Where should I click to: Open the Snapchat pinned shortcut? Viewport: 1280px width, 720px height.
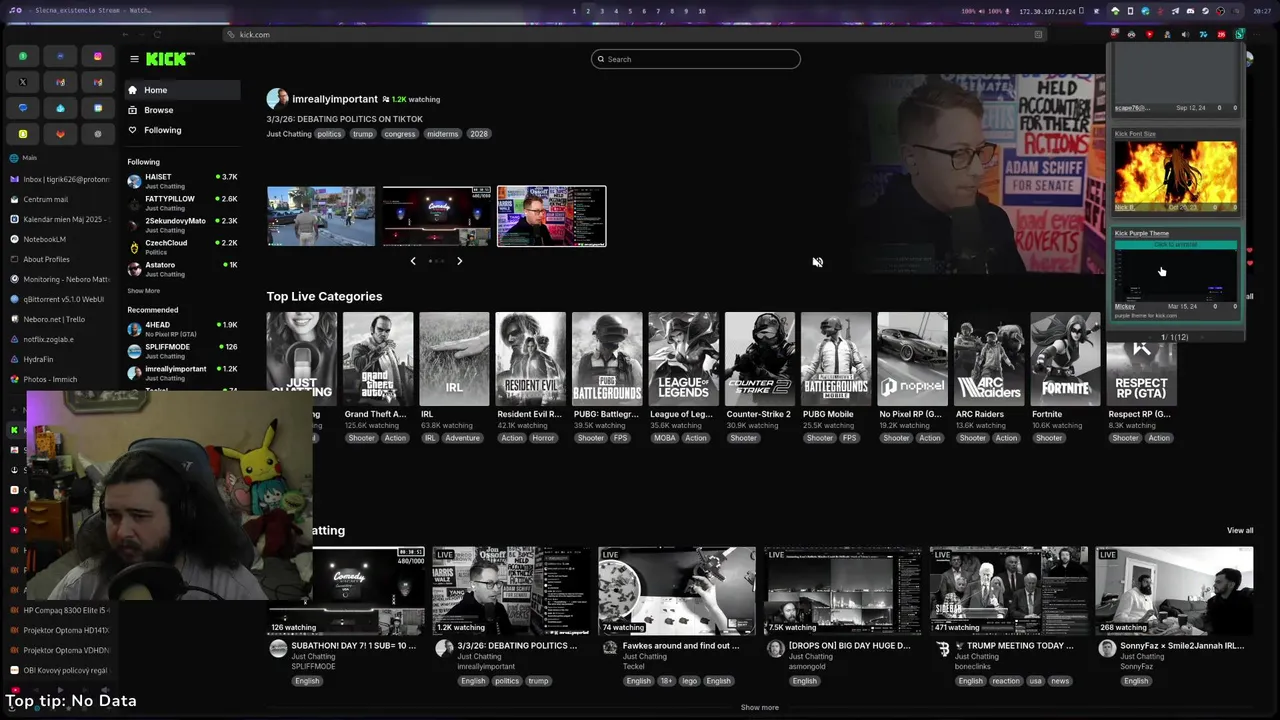point(22,134)
